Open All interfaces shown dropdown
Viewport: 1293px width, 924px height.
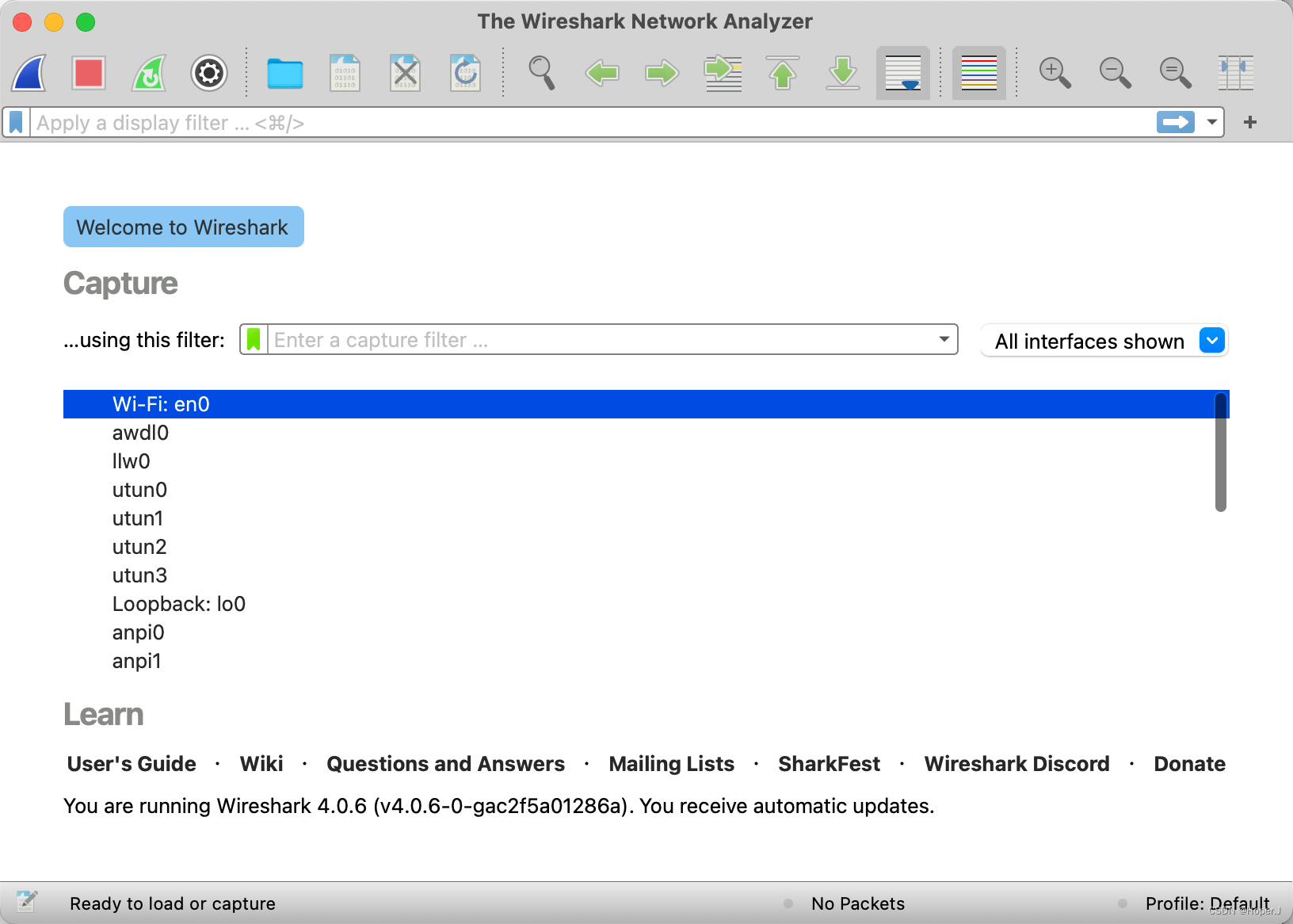[1104, 341]
